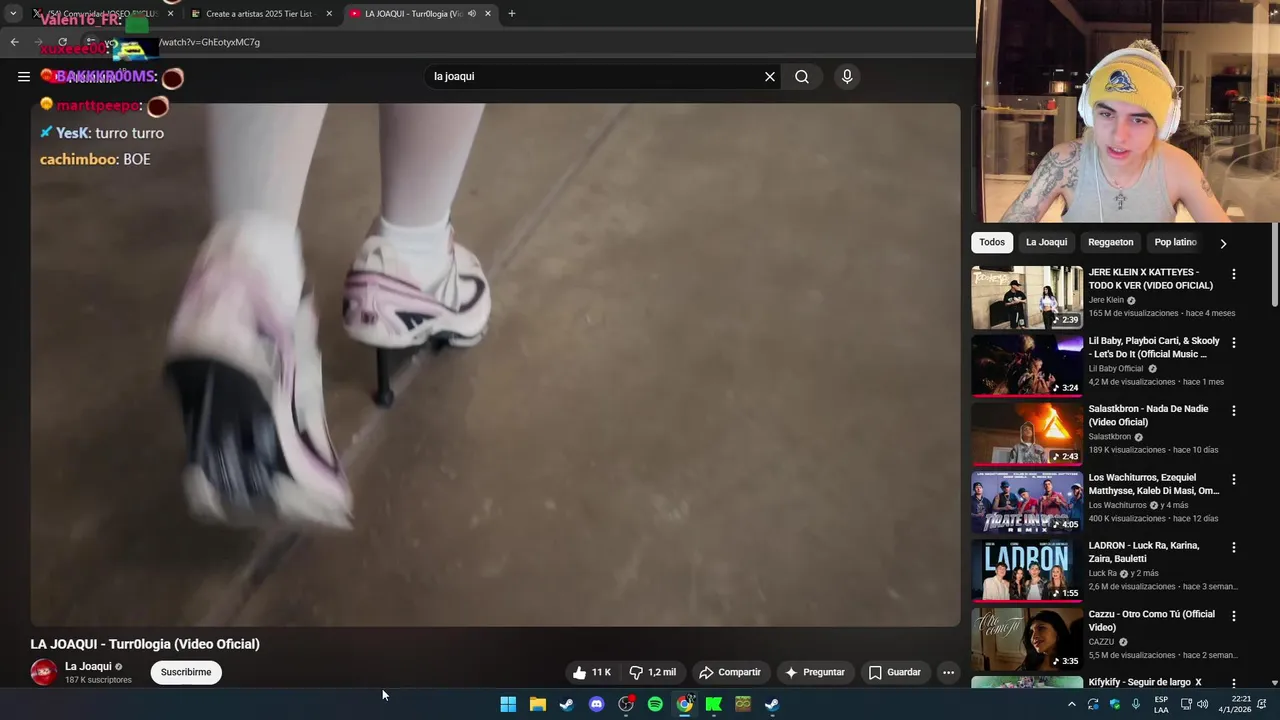Viewport: 1280px width, 720px height.
Task: Open options menu for Salastkbron video
Action: [1233, 411]
